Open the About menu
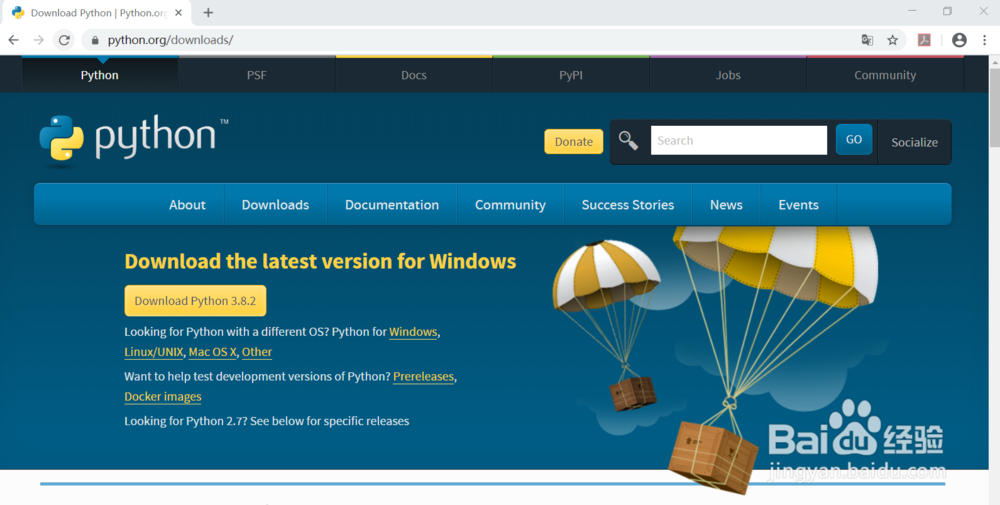The image size is (1000, 505). pos(187,205)
